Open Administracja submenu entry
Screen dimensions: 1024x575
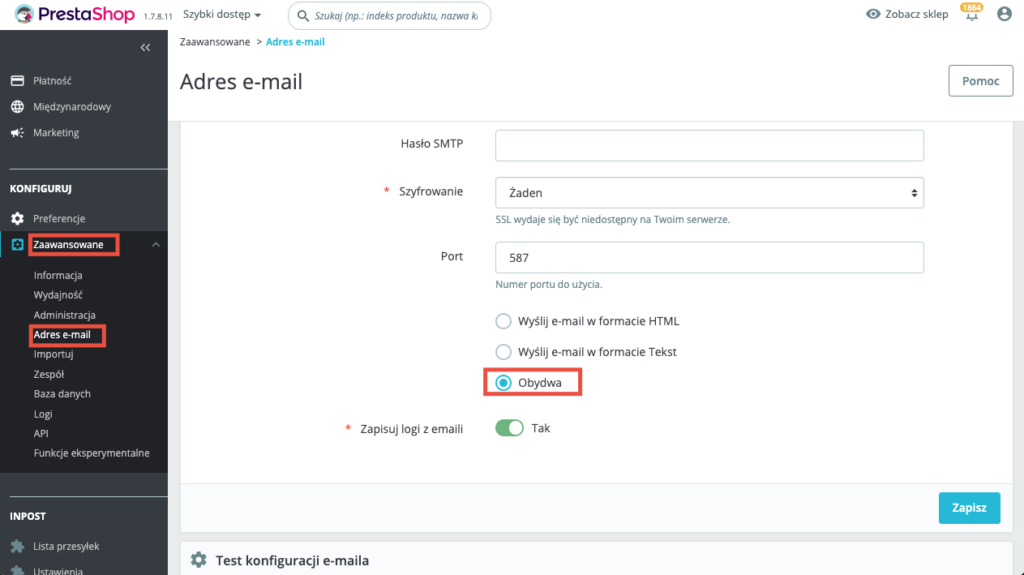(65, 315)
